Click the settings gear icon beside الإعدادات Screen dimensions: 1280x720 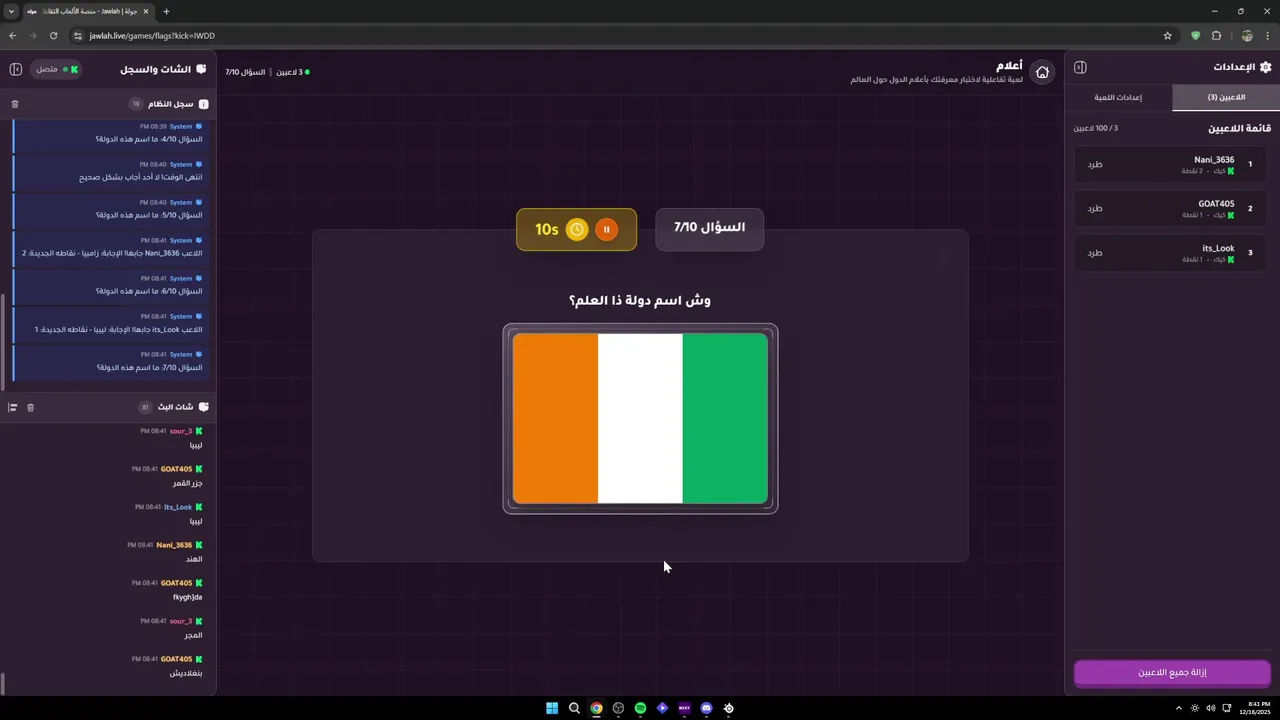pos(1264,67)
